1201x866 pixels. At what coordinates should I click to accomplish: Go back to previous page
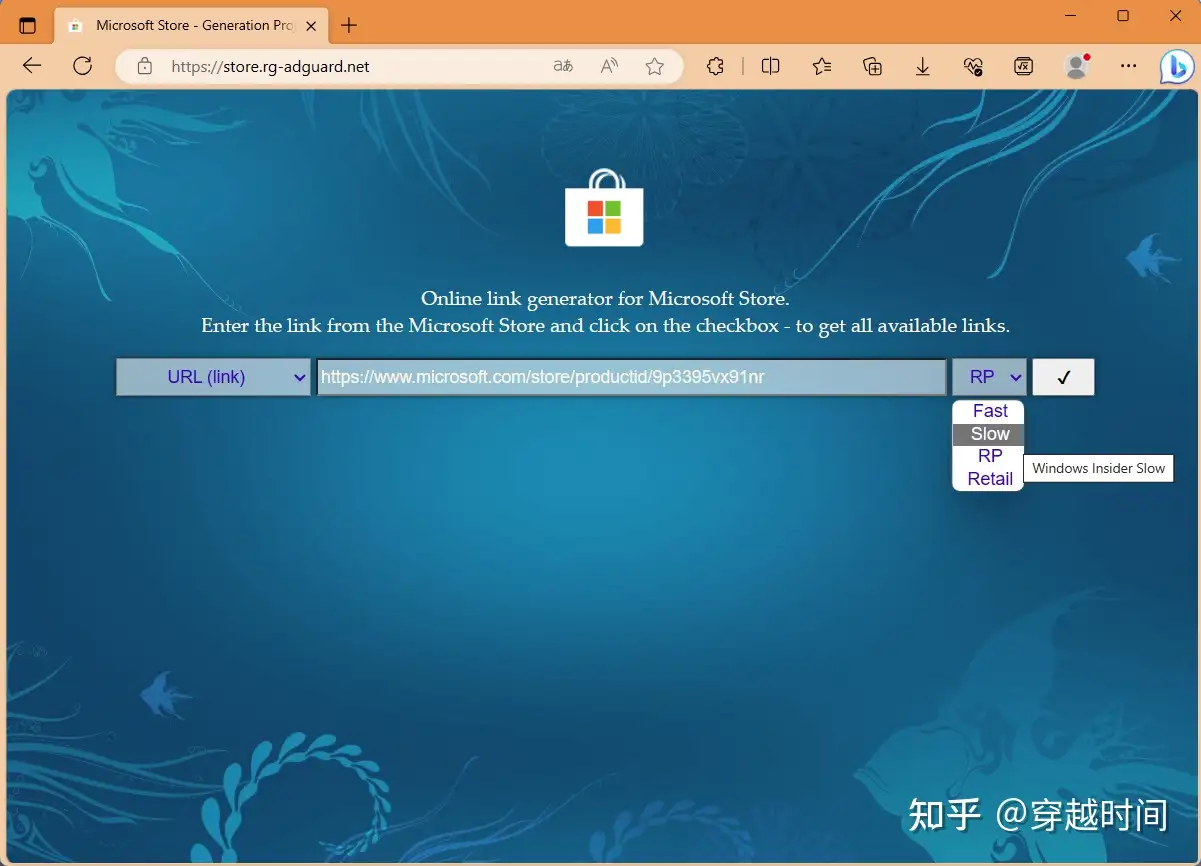32,66
